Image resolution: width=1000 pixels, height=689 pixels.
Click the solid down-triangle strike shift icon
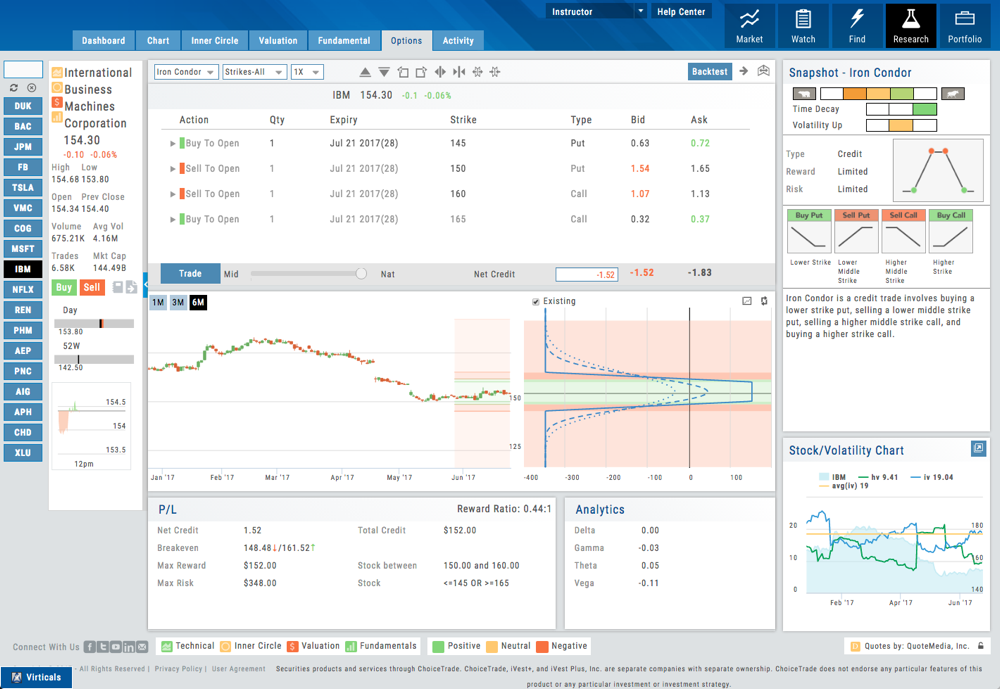coord(384,72)
